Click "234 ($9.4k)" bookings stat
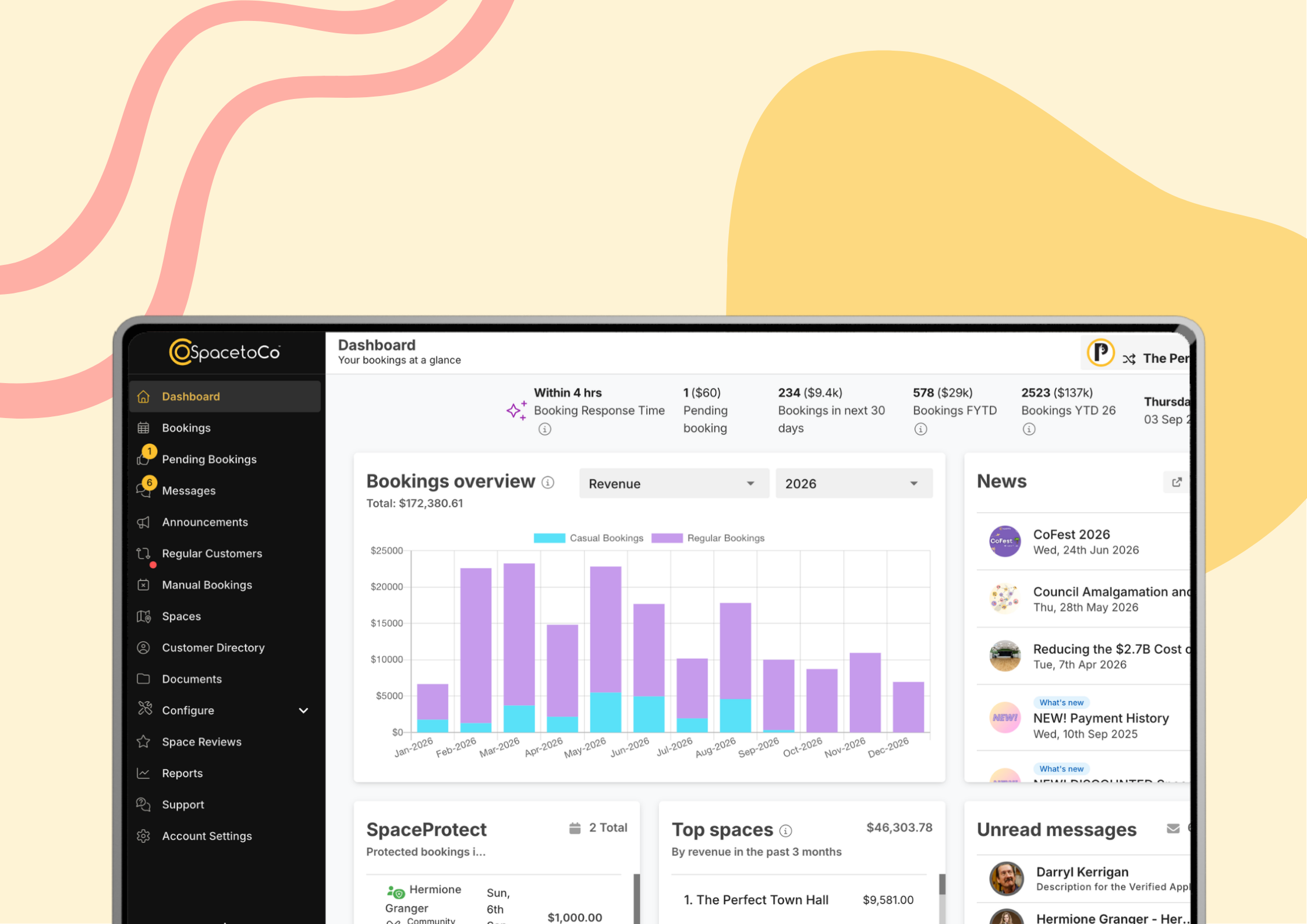This screenshot has height=924, width=1307. 810,393
